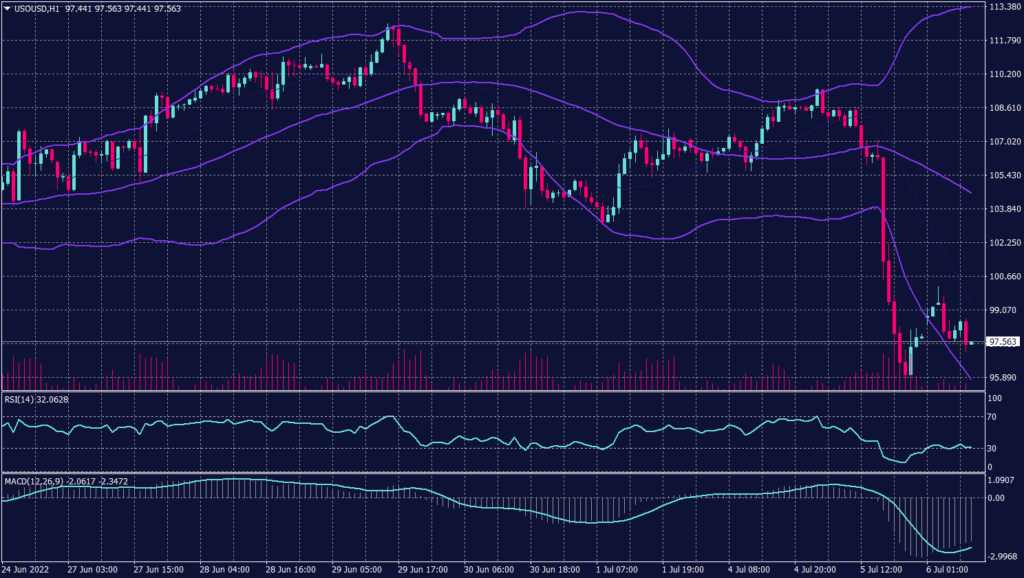
Task: Click the 95.890 price scale label
Action: coord(1001,377)
